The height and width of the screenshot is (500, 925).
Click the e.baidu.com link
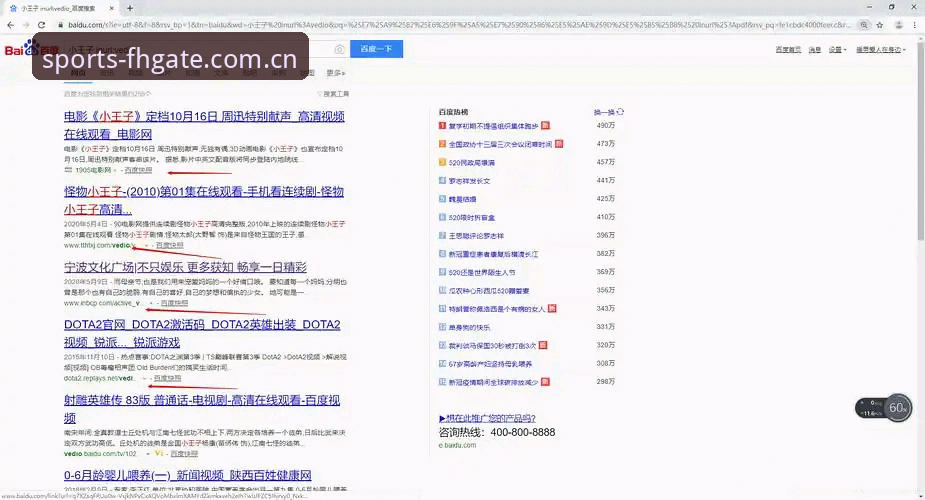457,445
